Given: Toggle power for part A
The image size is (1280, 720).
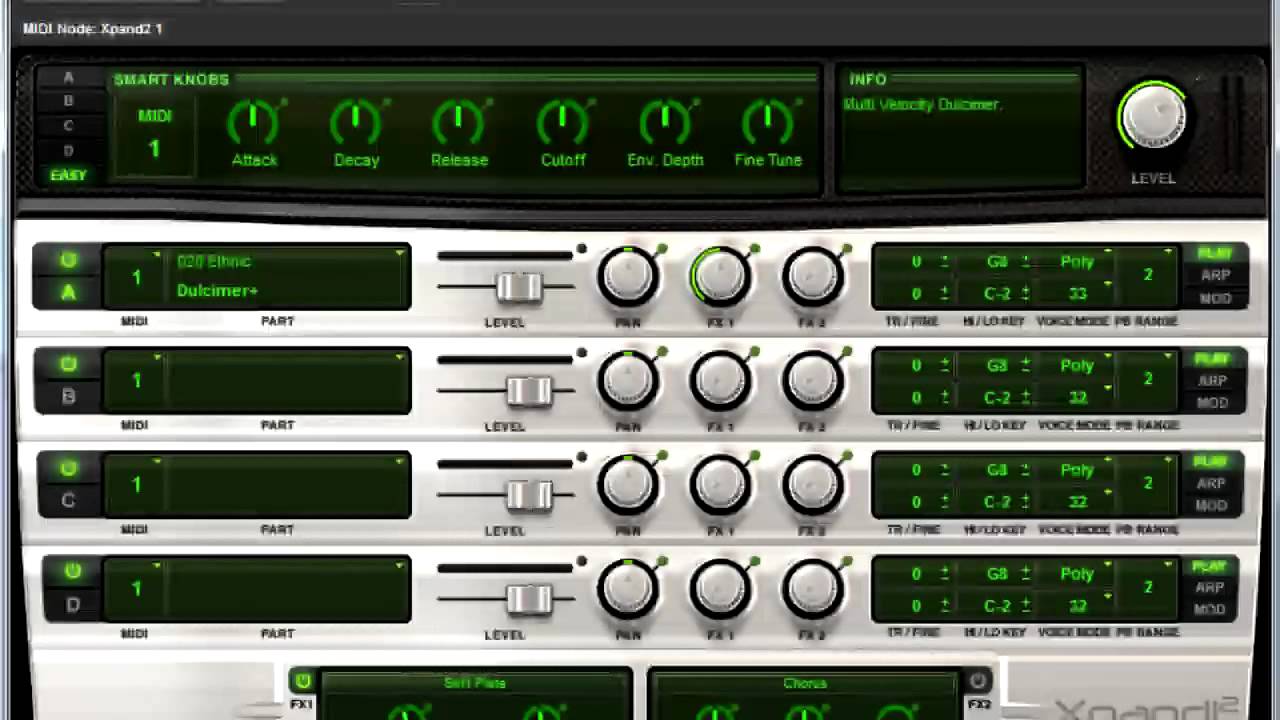Looking at the screenshot, I should (x=68, y=260).
